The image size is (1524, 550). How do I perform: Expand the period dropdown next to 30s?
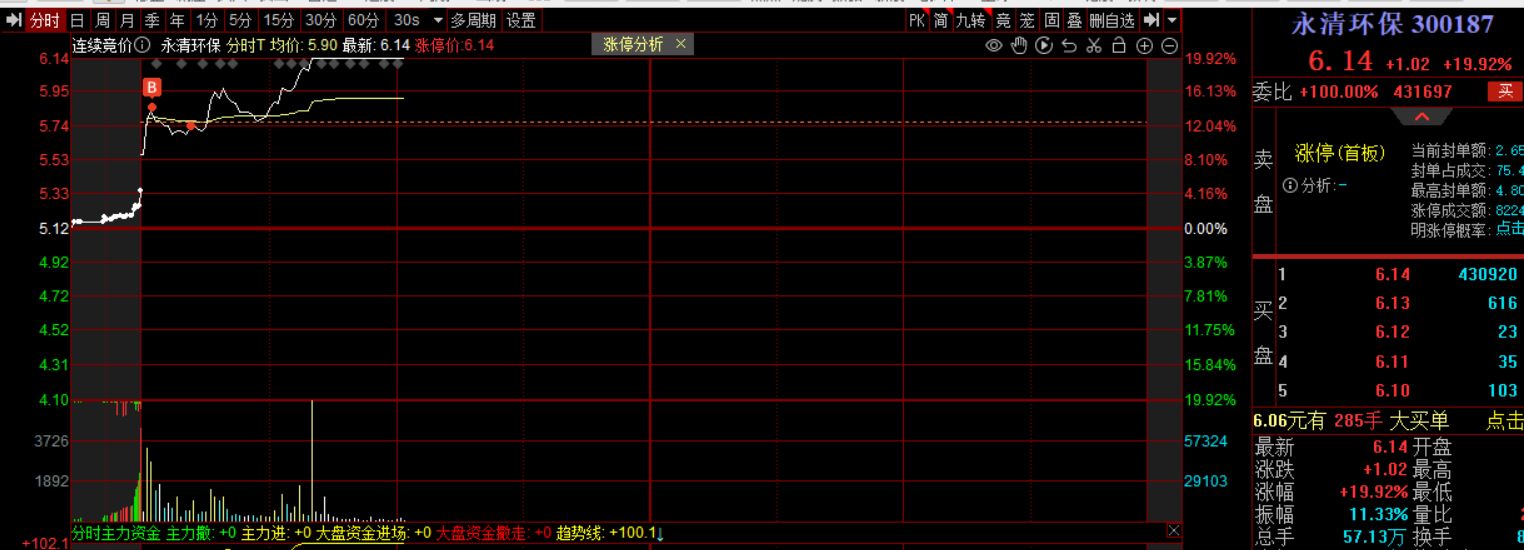437,20
